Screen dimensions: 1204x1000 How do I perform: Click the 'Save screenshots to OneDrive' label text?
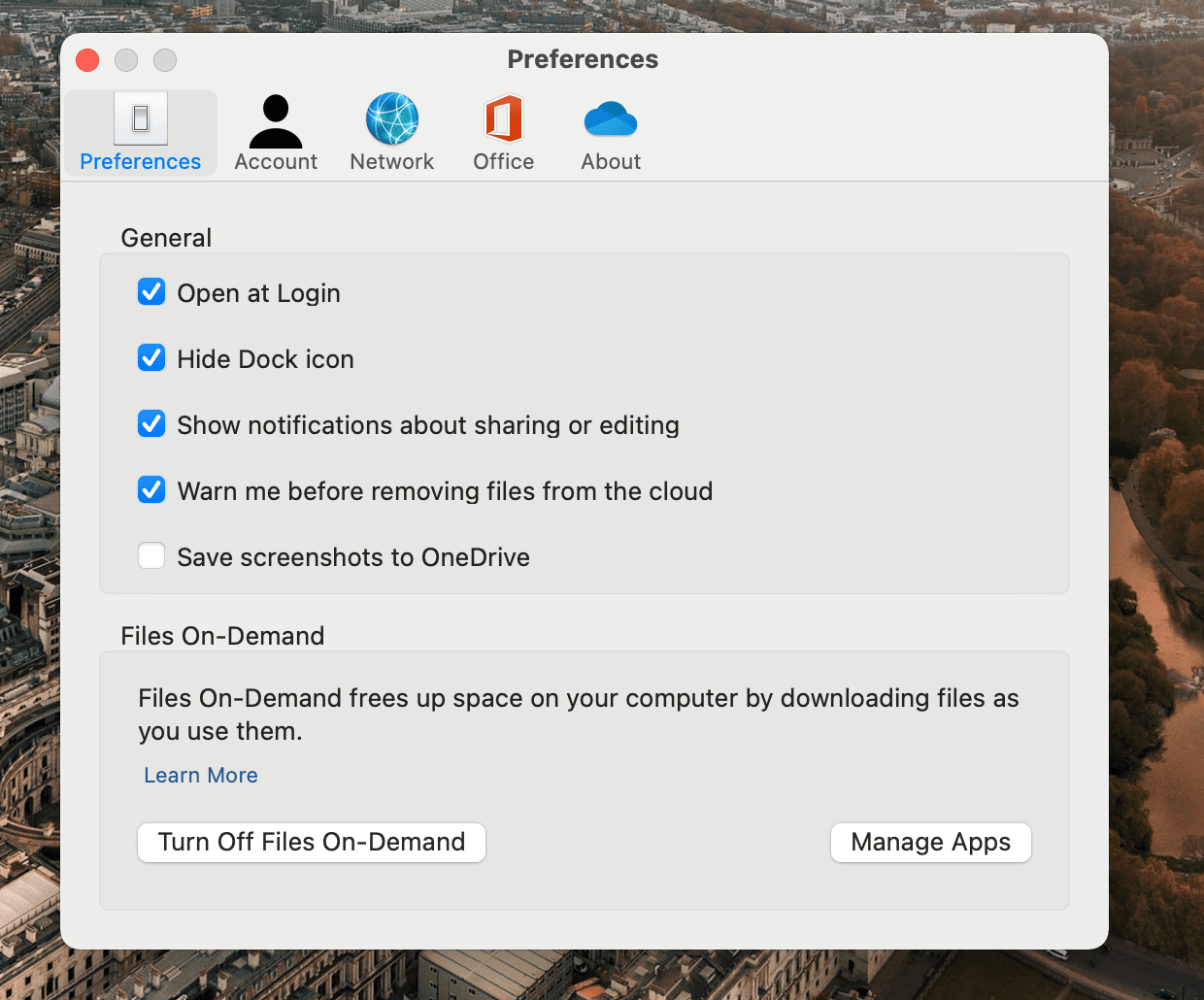tap(353, 557)
